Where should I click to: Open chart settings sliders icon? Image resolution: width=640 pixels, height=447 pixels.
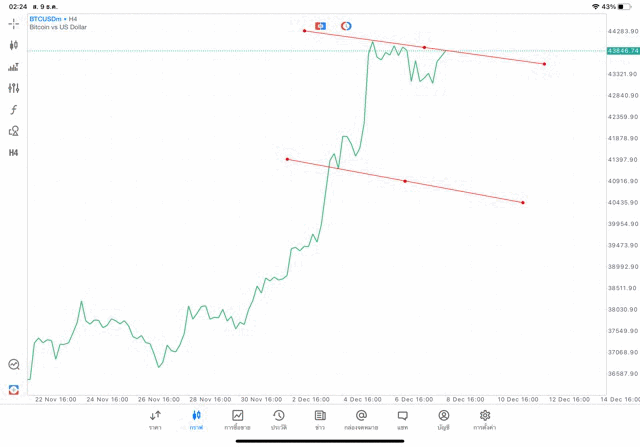point(13,88)
